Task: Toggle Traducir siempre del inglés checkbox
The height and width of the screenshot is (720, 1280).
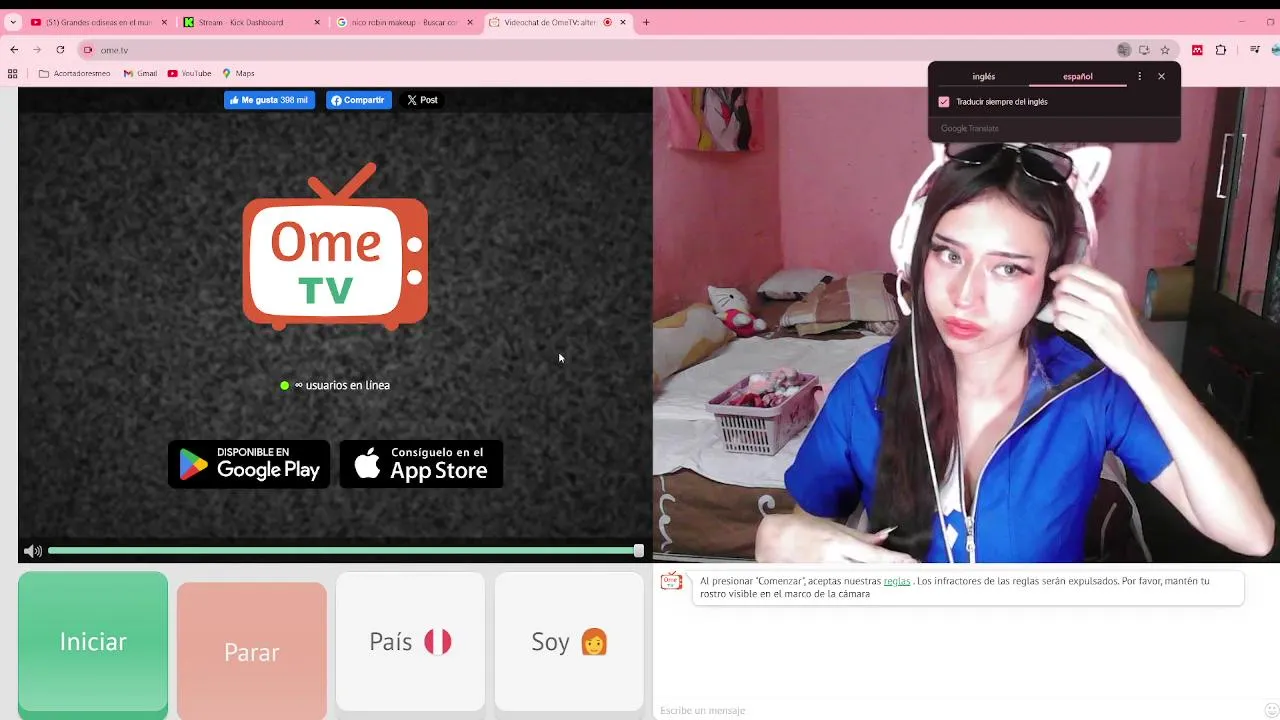Action: click(944, 102)
